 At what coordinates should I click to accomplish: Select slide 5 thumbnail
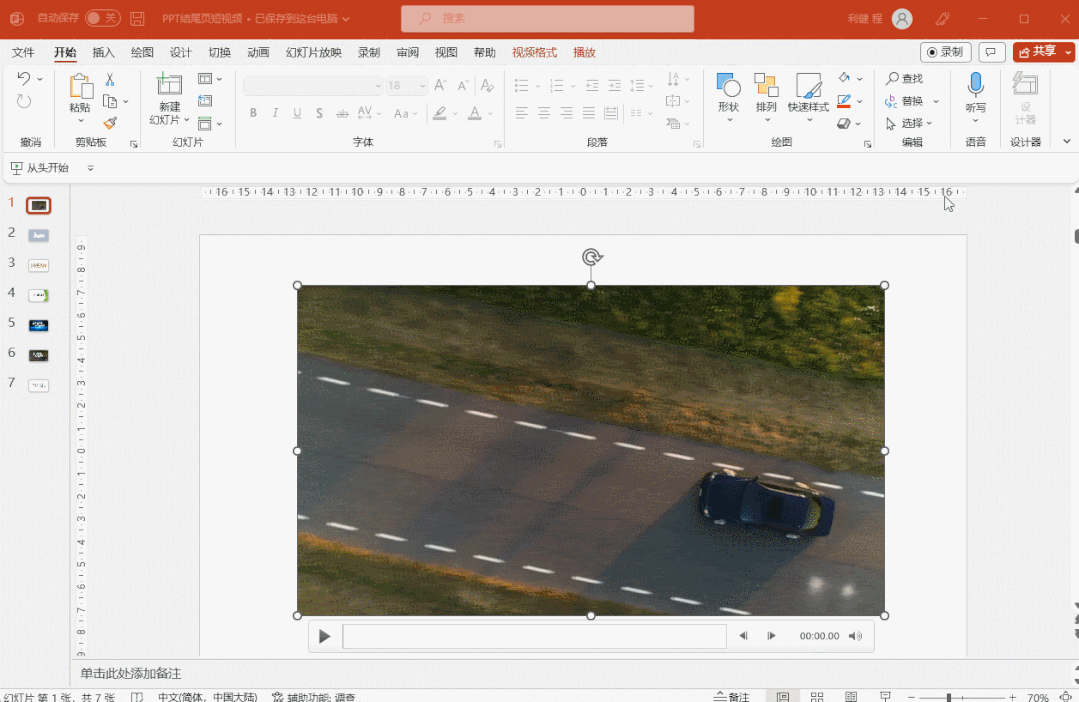[39, 325]
